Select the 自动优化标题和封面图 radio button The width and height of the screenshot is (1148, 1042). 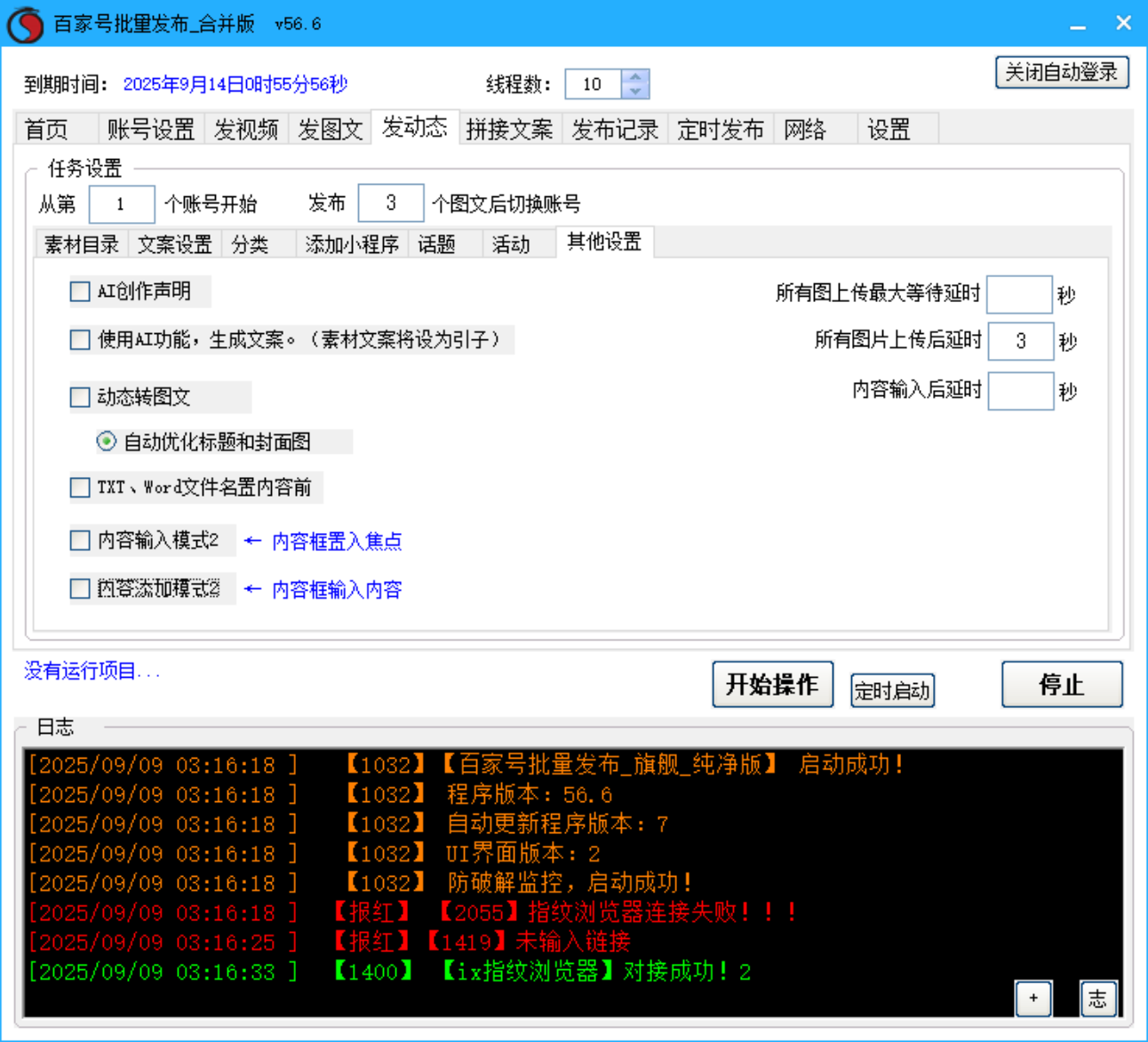point(106,441)
